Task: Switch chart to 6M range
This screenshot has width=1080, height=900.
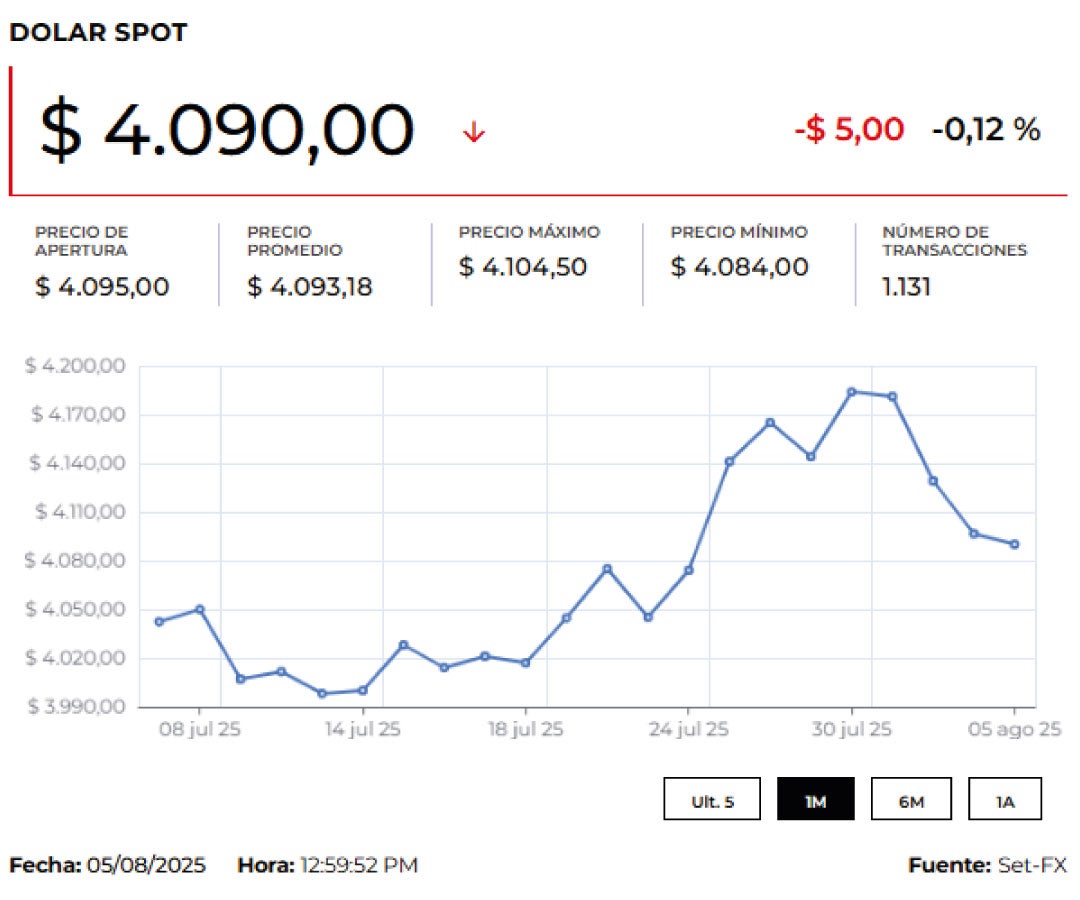Action: (910, 799)
